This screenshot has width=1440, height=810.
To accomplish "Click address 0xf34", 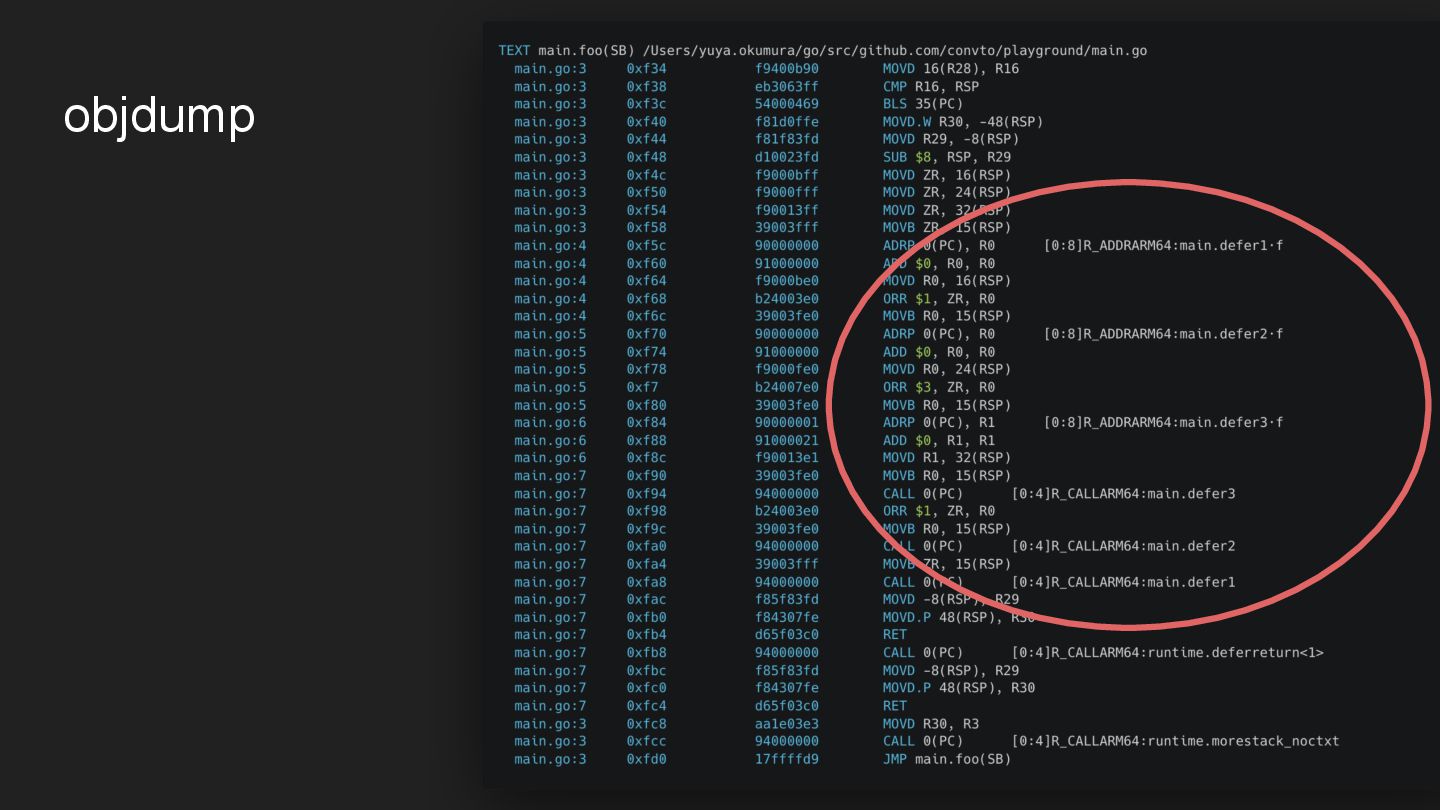I will (646, 69).
